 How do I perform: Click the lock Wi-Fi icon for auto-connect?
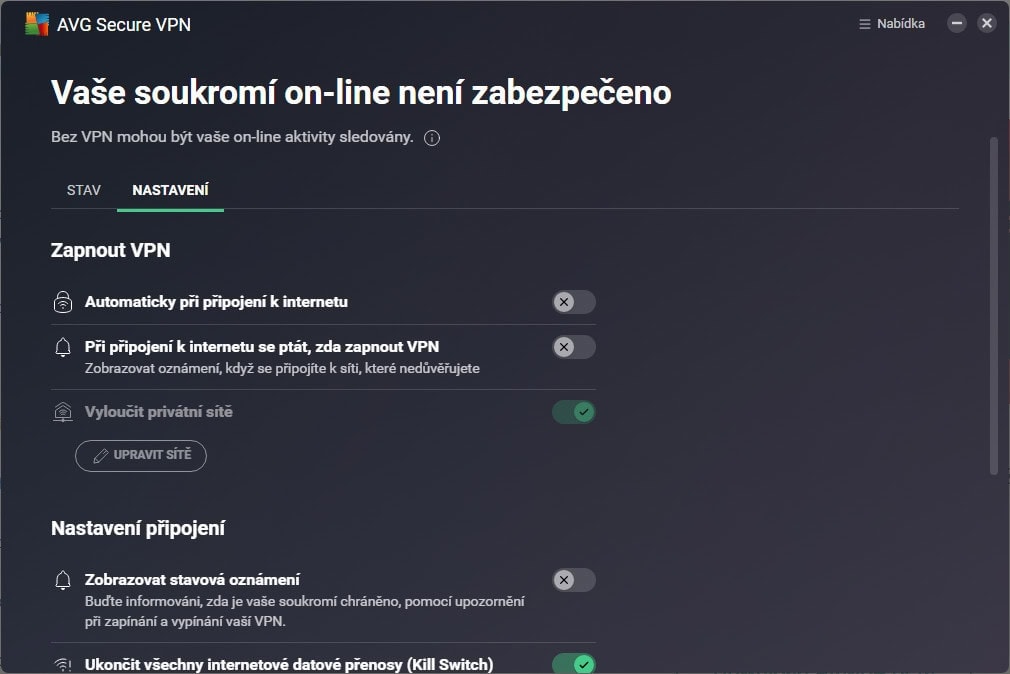tap(63, 302)
